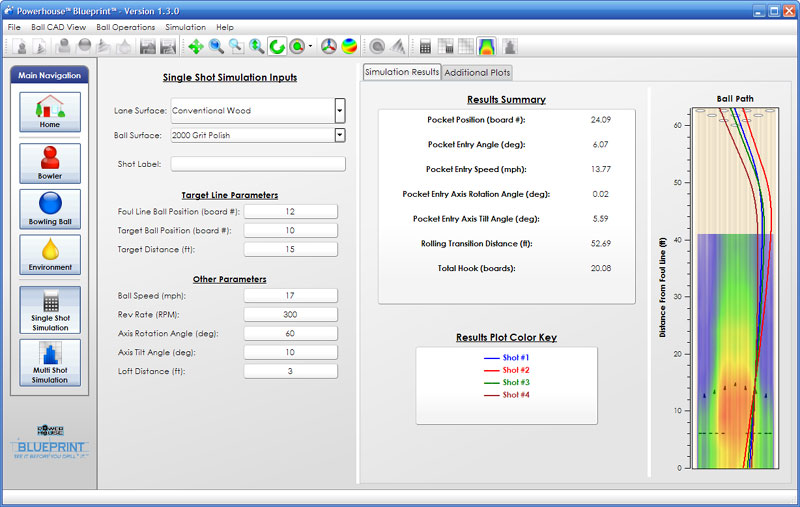Image resolution: width=800 pixels, height=507 pixels.
Task: Click the calculator toolbar icon
Action: pos(425,47)
